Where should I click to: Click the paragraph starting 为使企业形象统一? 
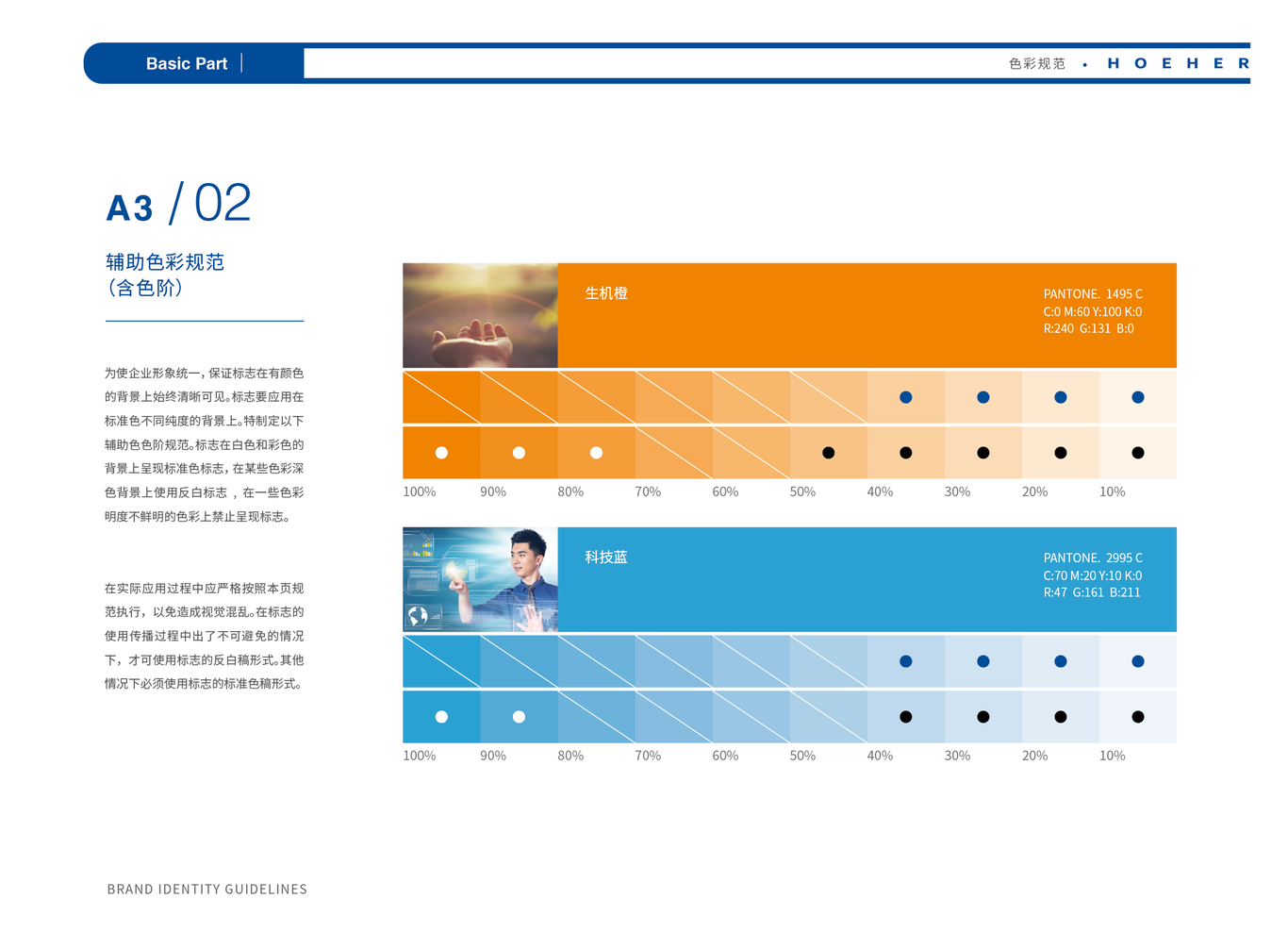(x=204, y=444)
